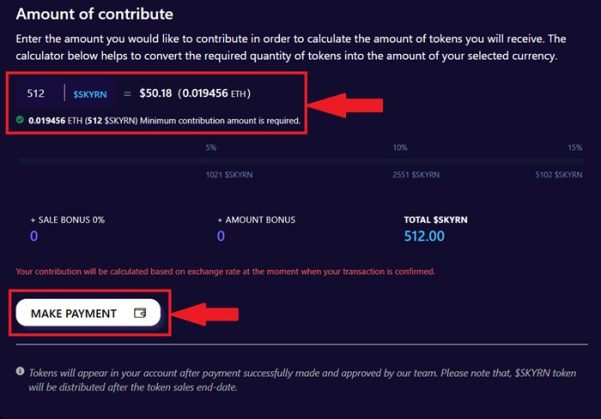This screenshot has height=419, width=601.
Task: Choose the 1021 $SKYRN tier amount
Action: point(226,174)
